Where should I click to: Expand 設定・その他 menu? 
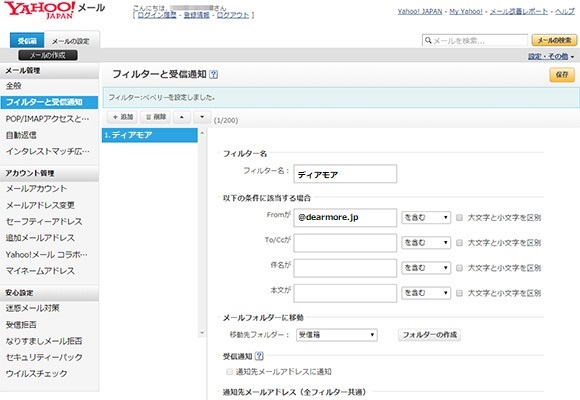point(551,57)
